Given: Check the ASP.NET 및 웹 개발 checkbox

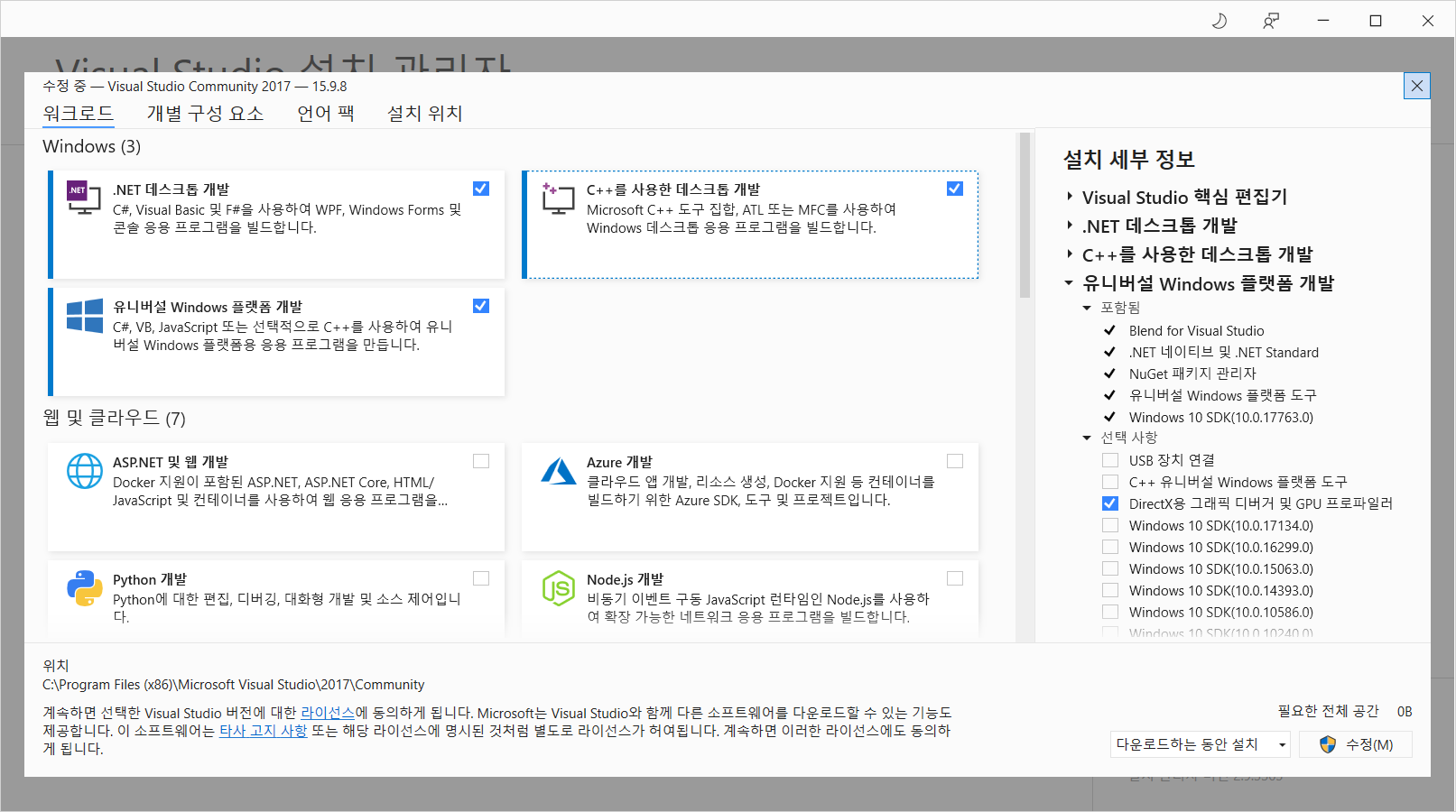Looking at the screenshot, I should click(481, 461).
